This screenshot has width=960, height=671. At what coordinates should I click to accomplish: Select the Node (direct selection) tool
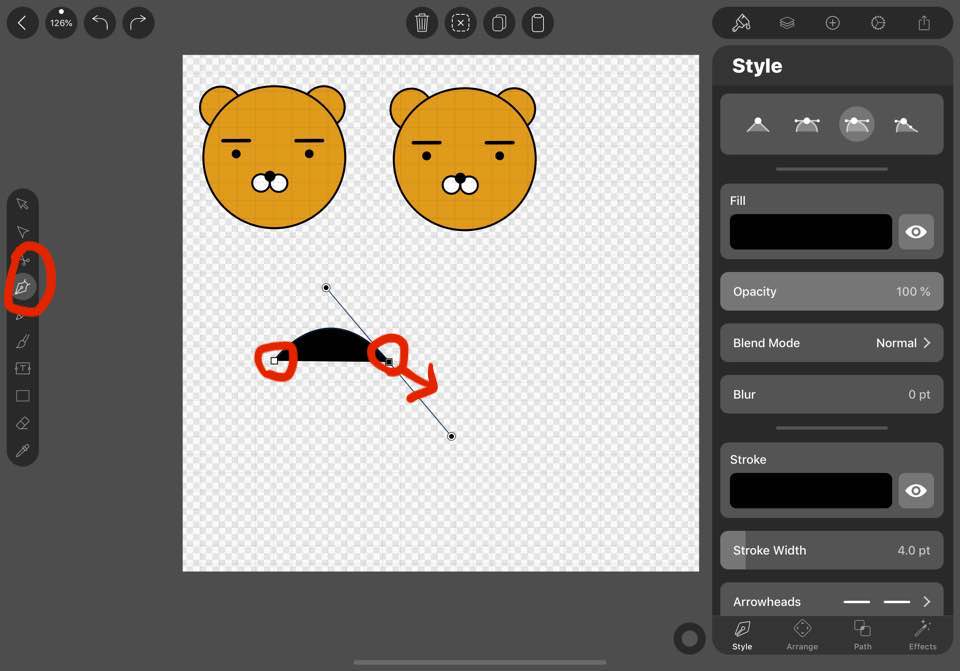(x=23, y=231)
